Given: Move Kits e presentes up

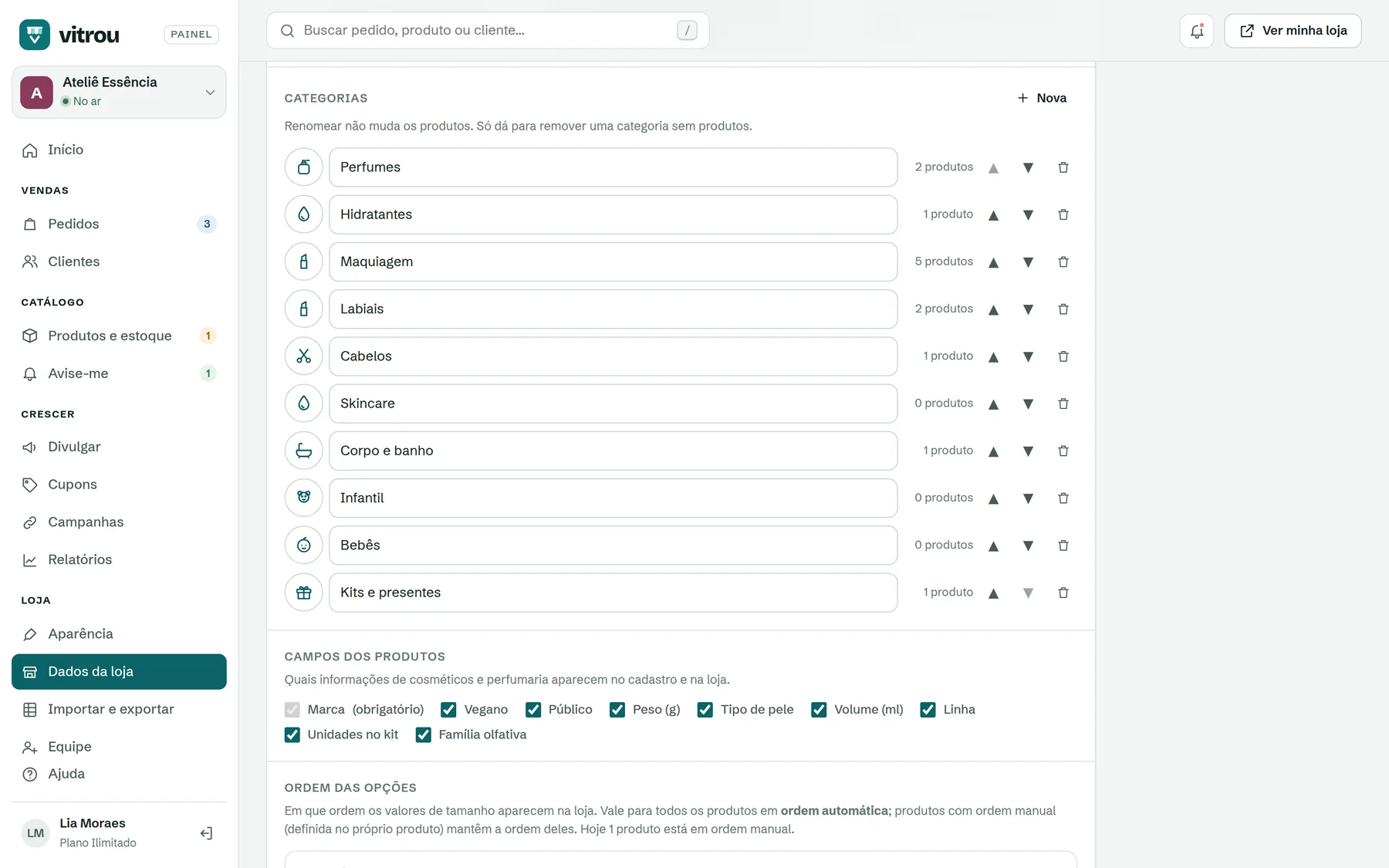Looking at the screenshot, I should click(x=994, y=593).
